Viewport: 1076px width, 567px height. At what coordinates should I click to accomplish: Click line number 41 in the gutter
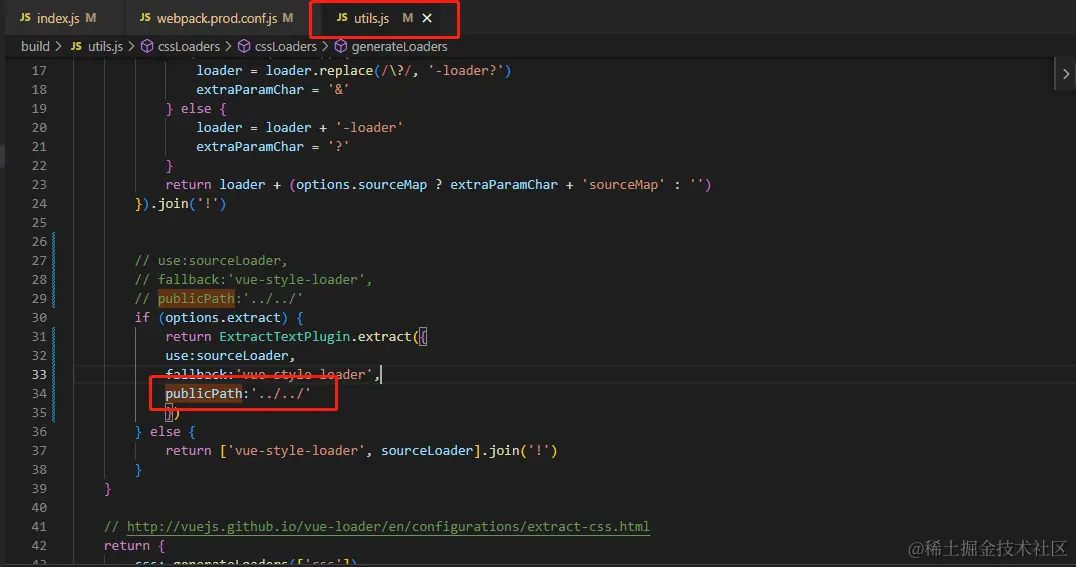point(39,526)
